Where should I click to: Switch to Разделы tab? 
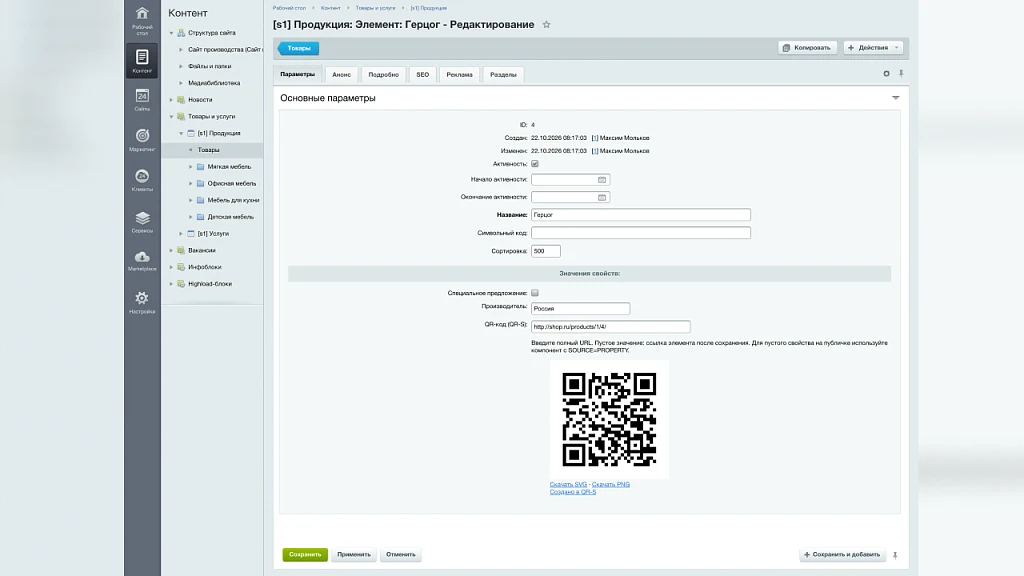pyautogui.click(x=503, y=74)
